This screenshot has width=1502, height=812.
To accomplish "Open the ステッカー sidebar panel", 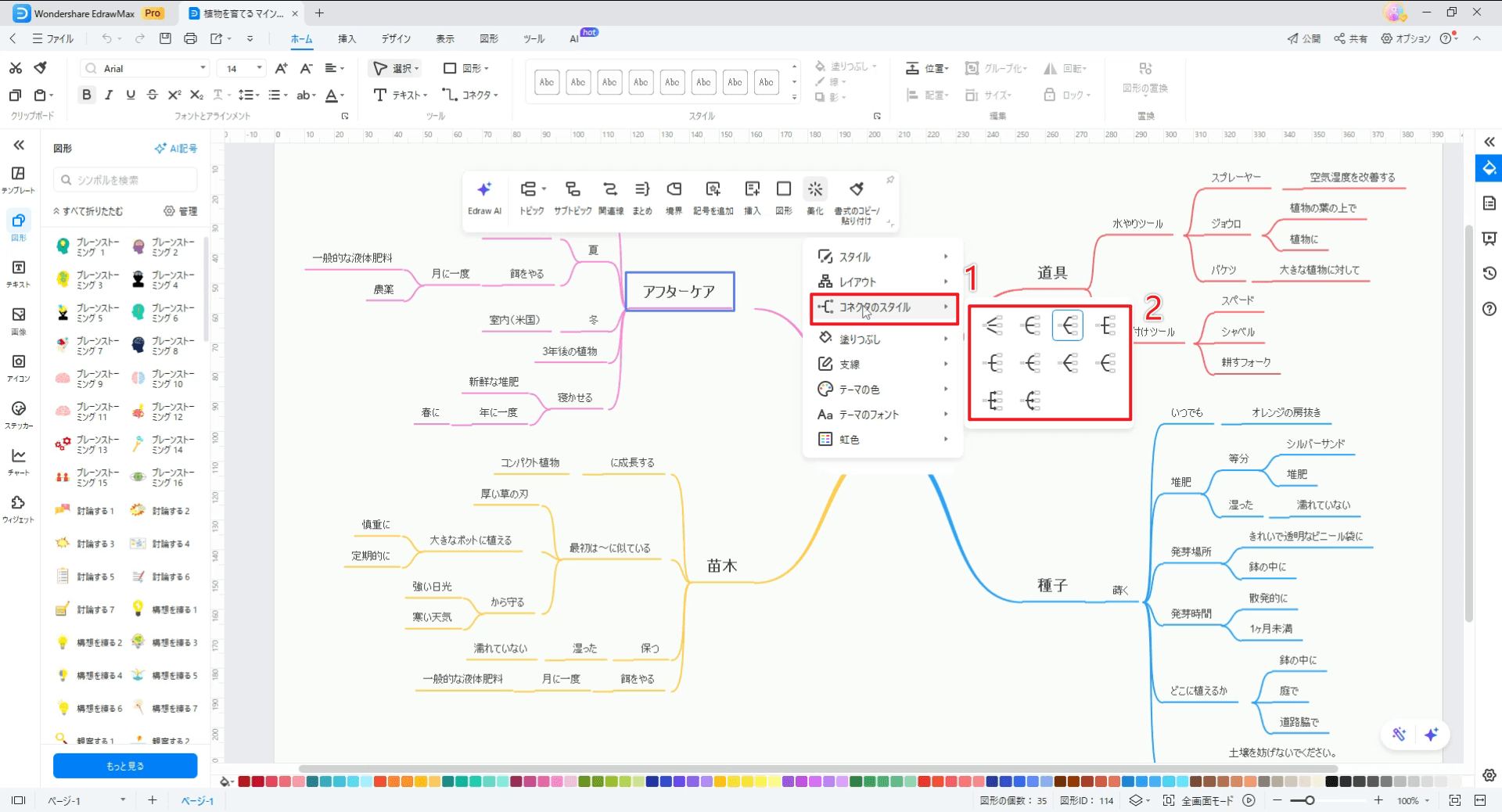I will point(19,415).
